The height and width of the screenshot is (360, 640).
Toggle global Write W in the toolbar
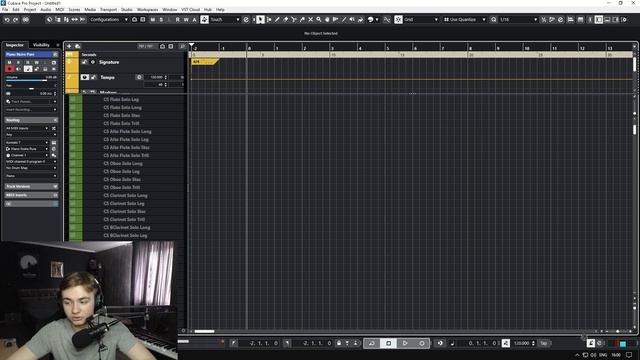[186, 20]
